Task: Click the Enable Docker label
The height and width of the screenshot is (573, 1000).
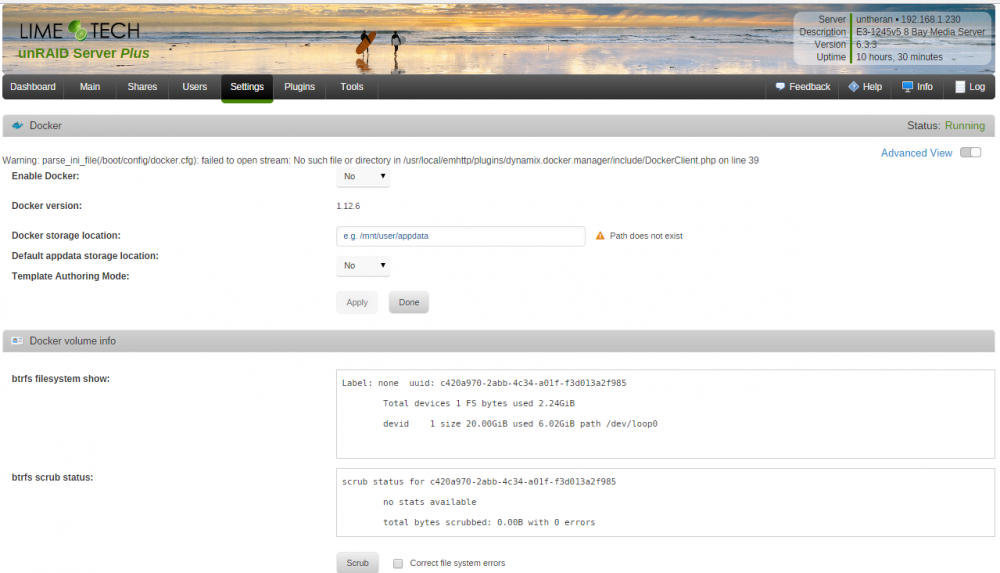Action: (45, 176)
